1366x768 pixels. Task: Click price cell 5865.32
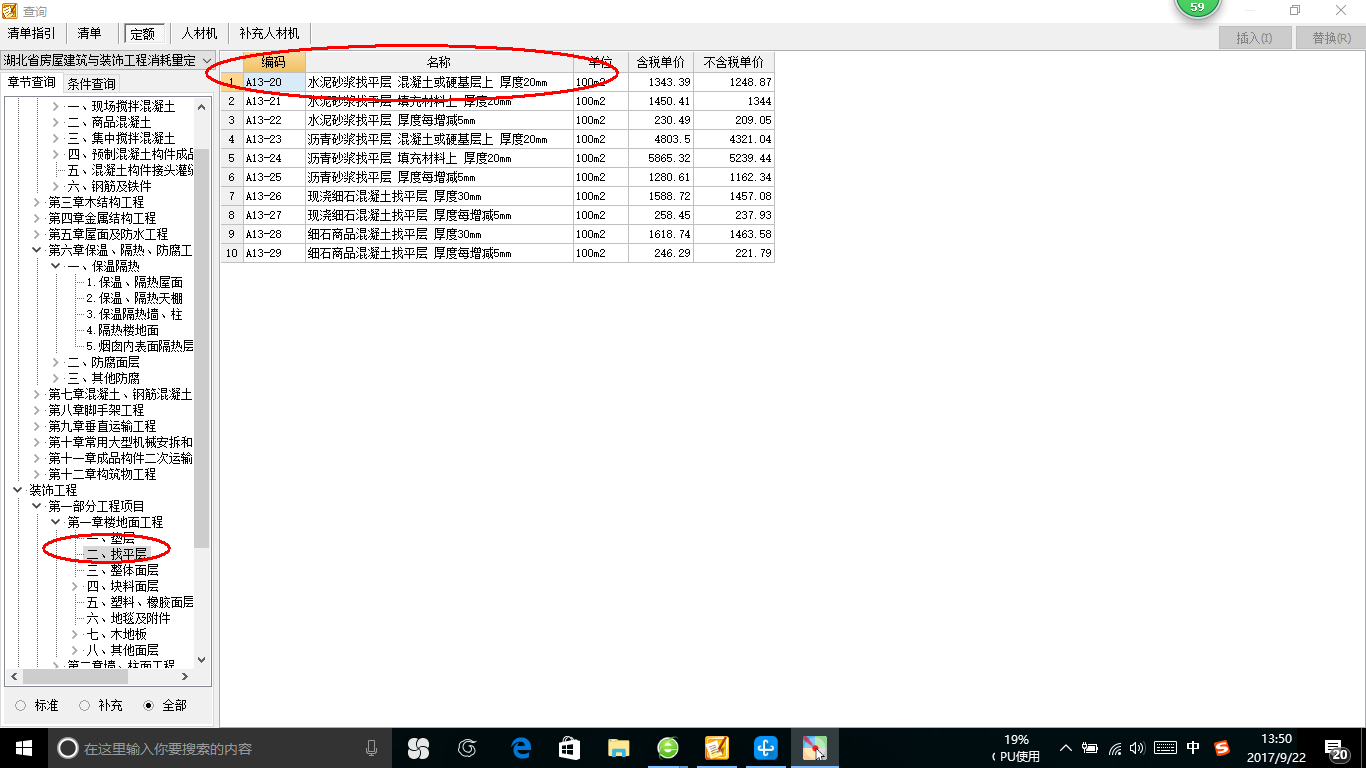tap(661, 158)
